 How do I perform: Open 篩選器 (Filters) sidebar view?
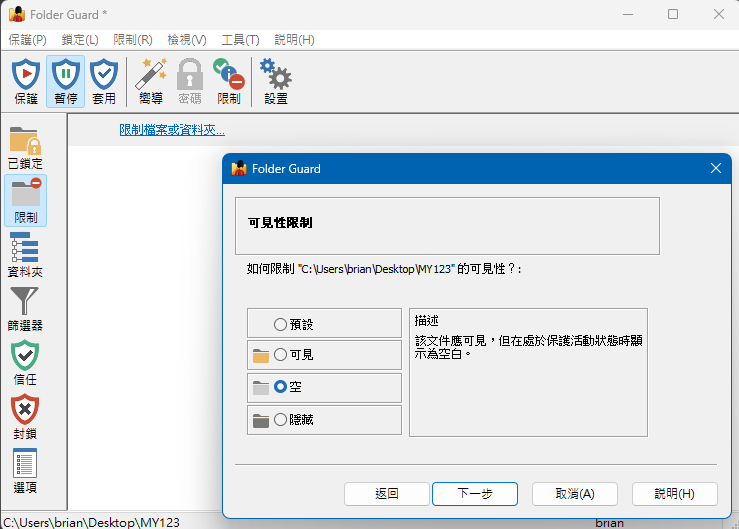26,309
